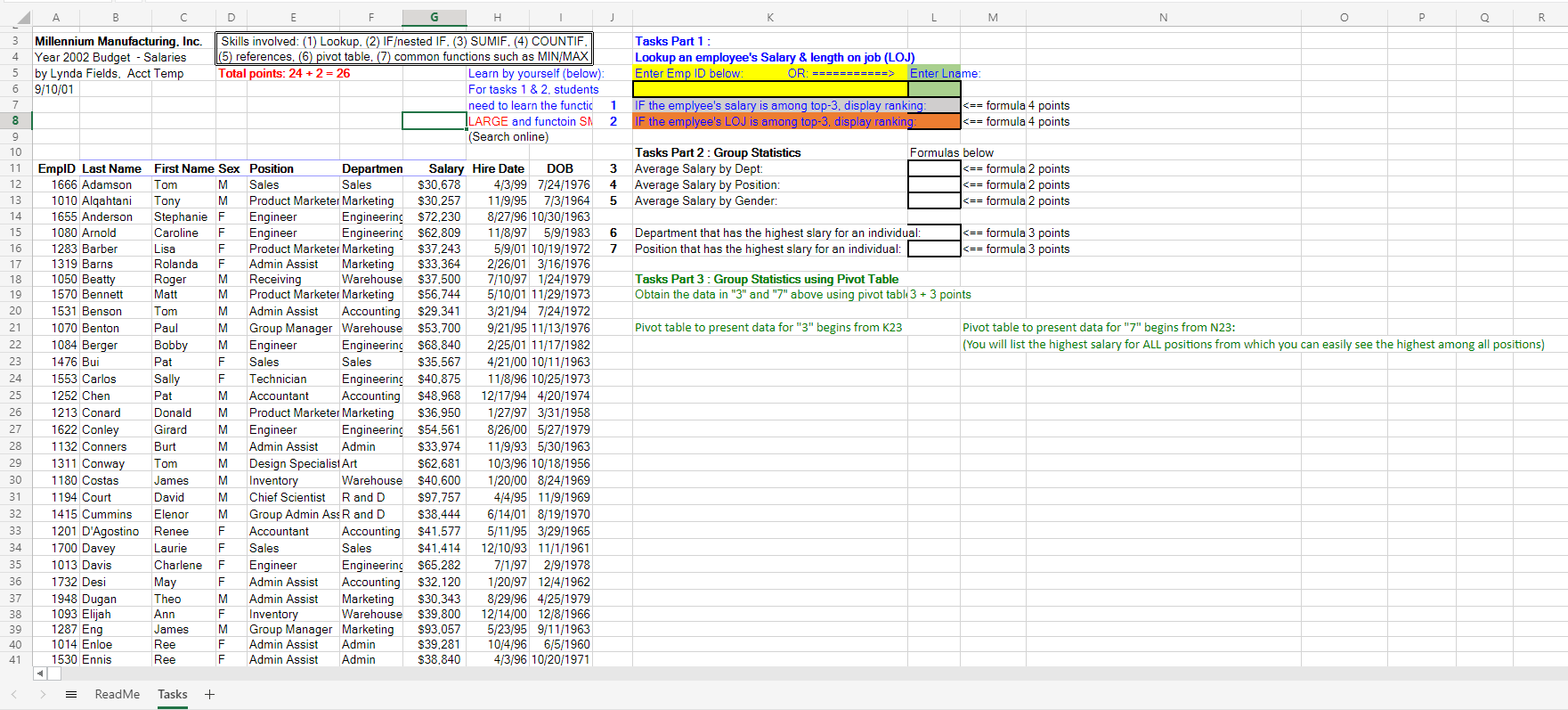Screen dimensions: 1568x710
Task: Click the 'Position' heading cell
Action: 293,168
